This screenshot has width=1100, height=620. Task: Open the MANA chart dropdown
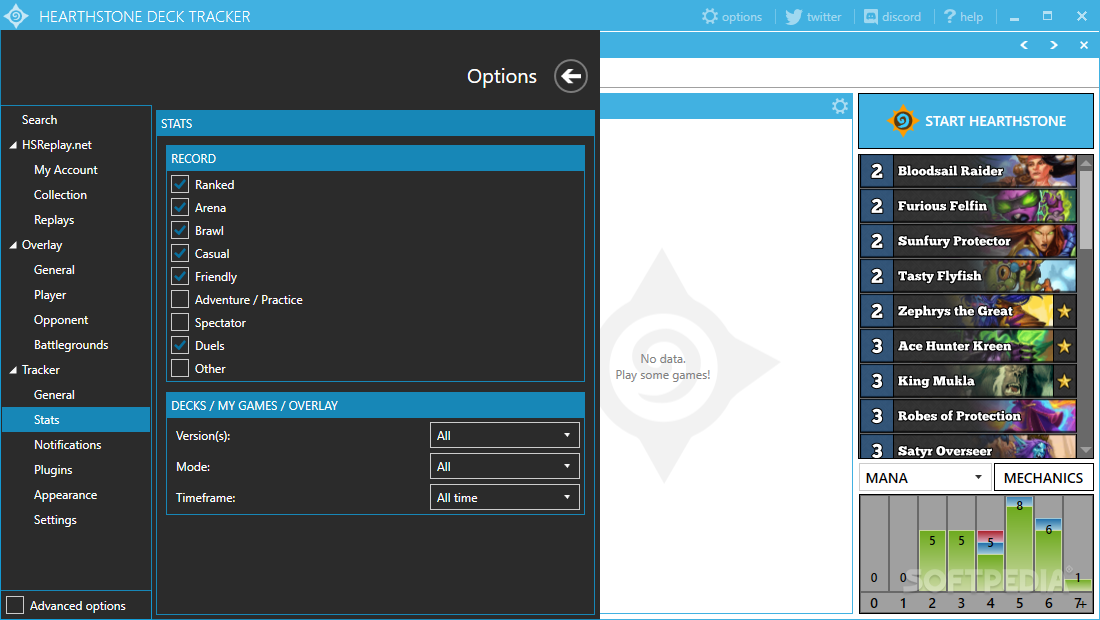pos(925,478)
